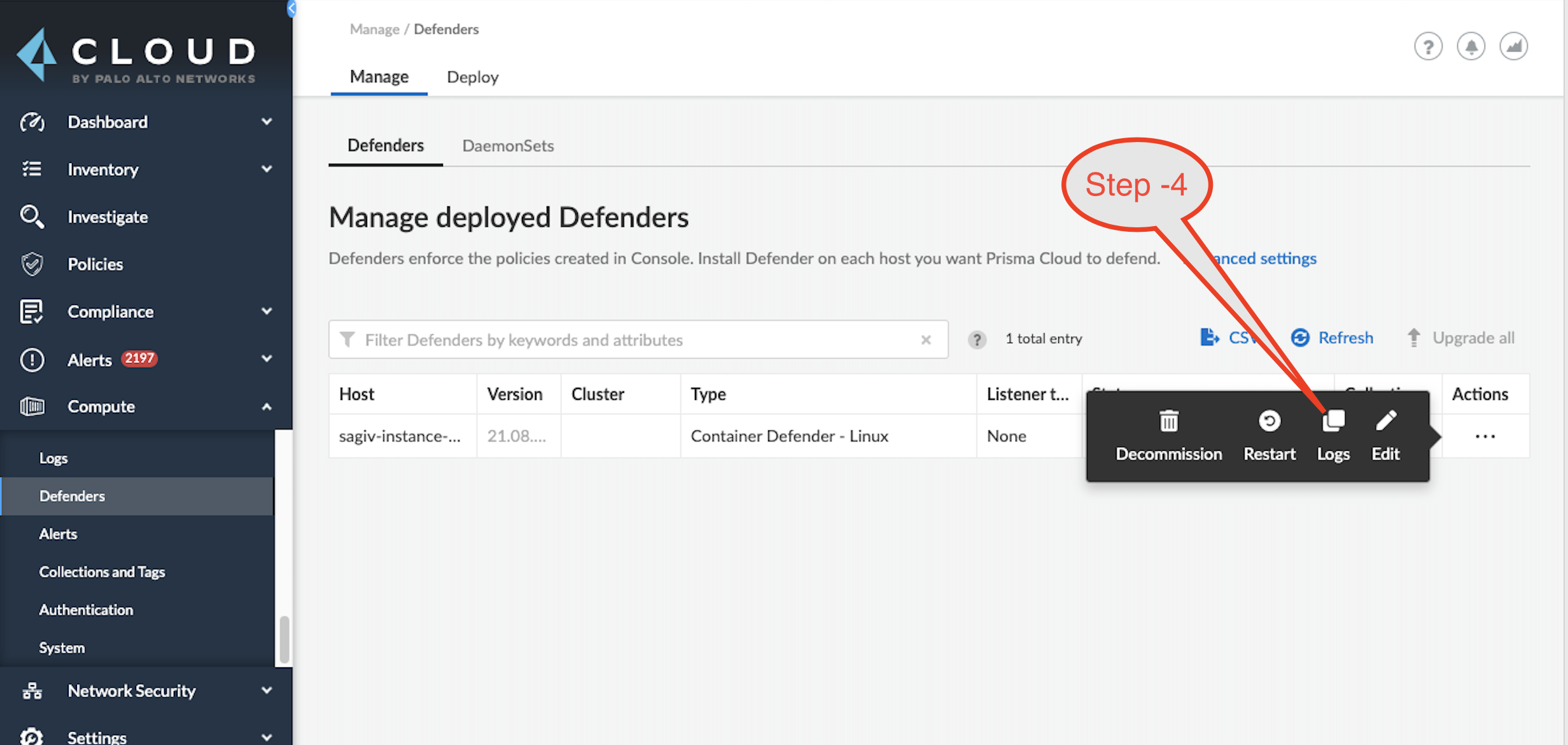This screenshot has width=1568, height=745.
Task: Select the Decommission trash icon
Action: point(1169,421)
